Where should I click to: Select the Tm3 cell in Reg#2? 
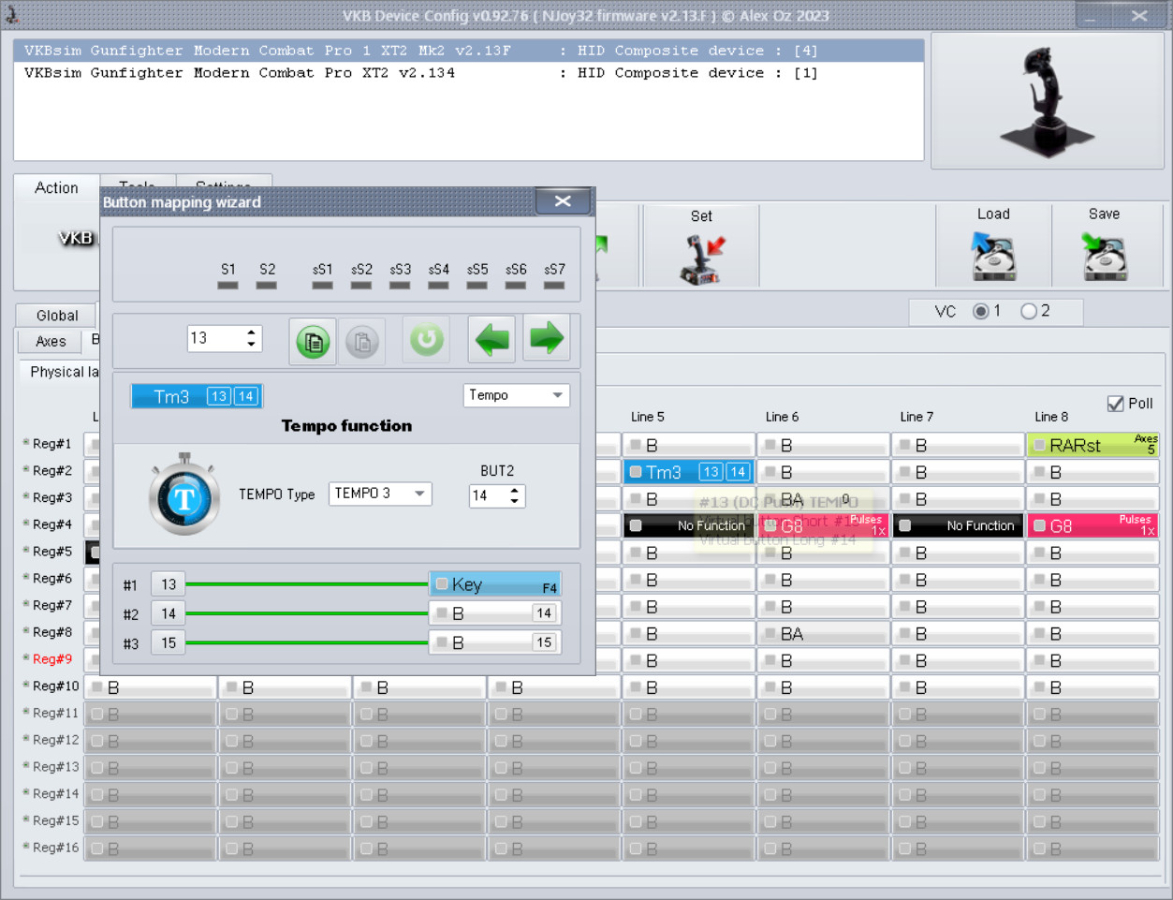point(687,472)
